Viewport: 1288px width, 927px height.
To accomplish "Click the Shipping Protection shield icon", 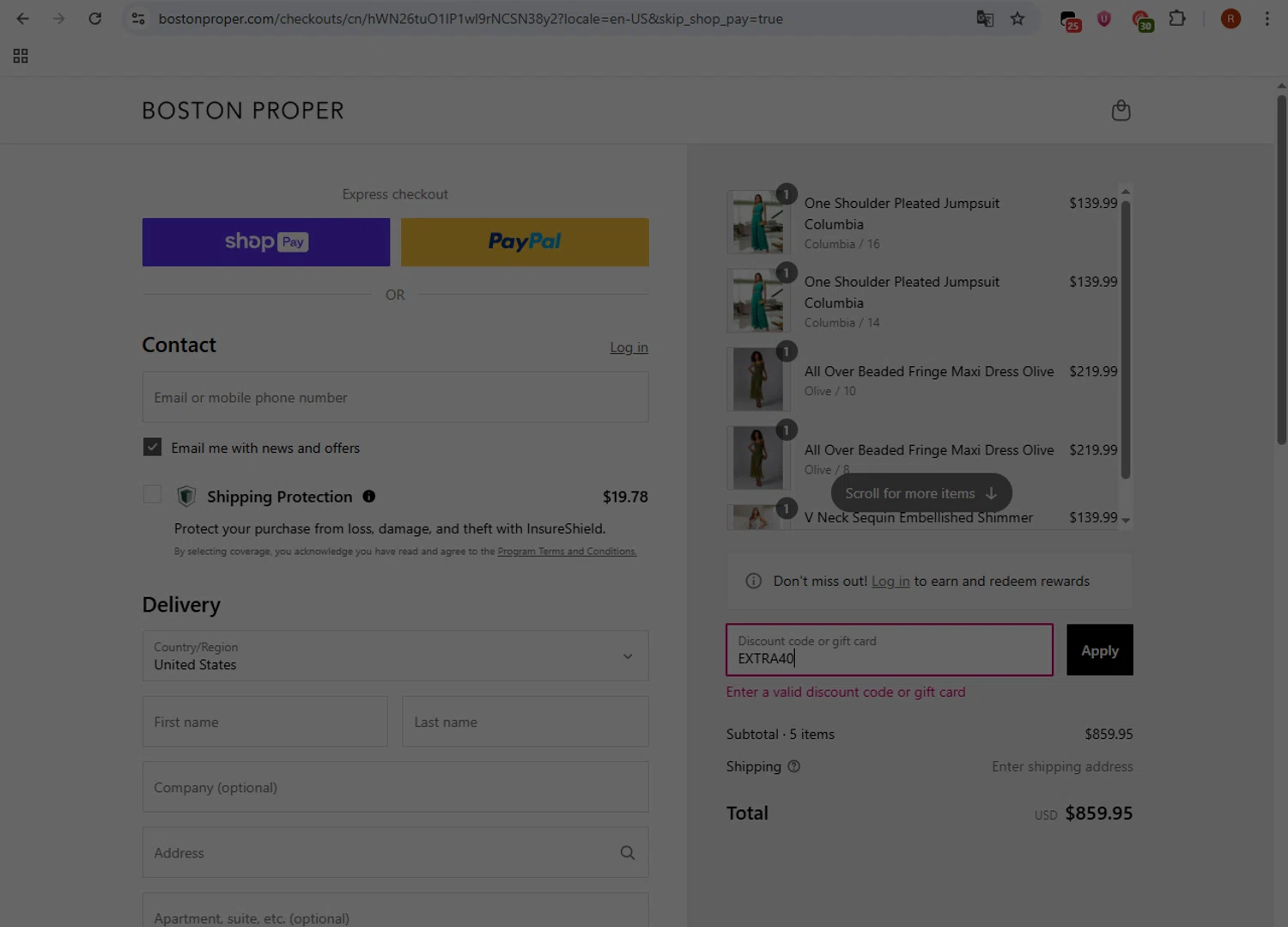I will [186, 496].
